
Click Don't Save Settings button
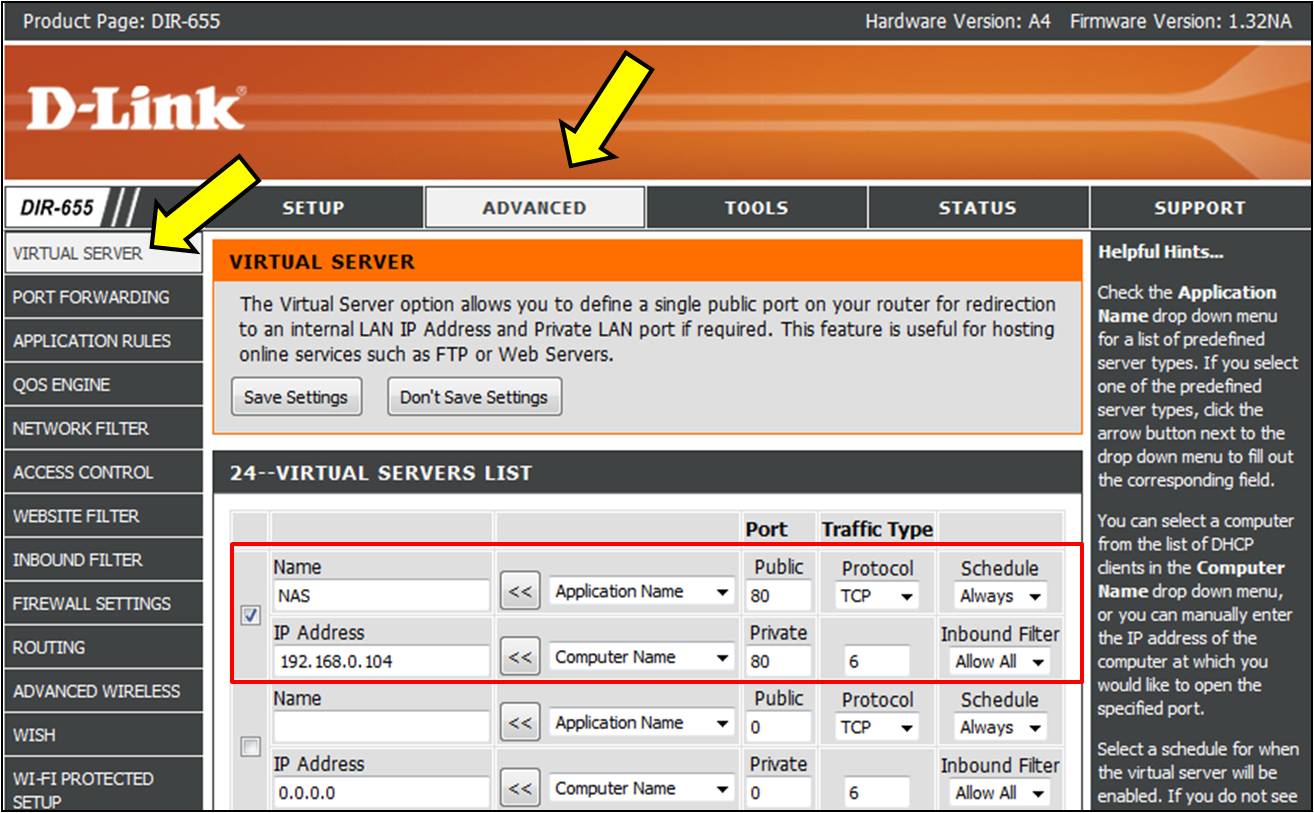[x=474, y=397]
